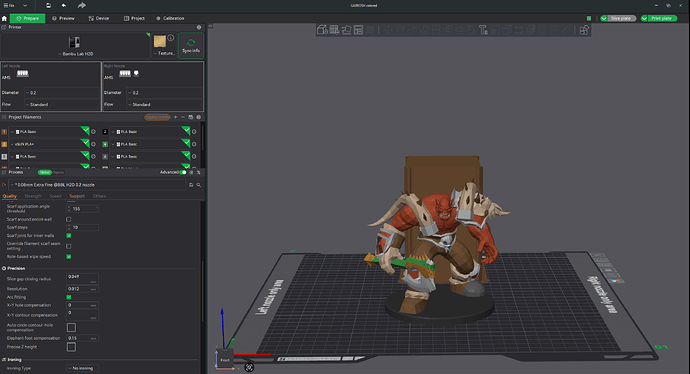Viewport: 690px width, 374px height.
Task: Click the Right Nozzle AMS icon
Action: point(125,73)
